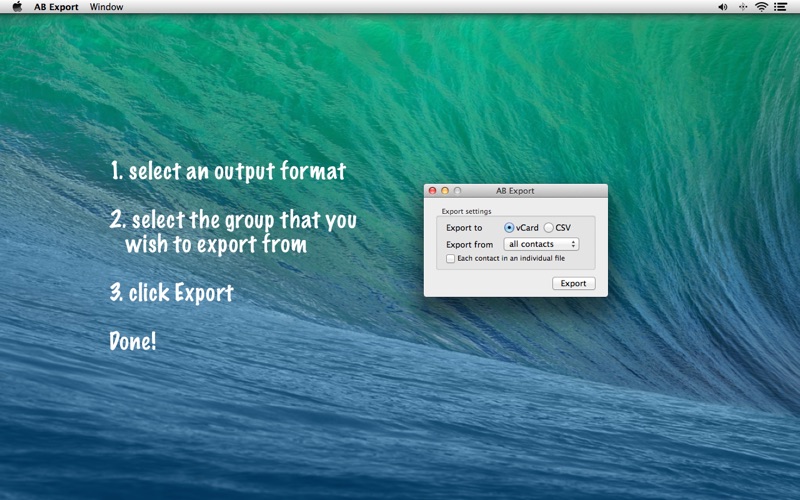
Task: Click the Export button
Action: tap(573, 283)
